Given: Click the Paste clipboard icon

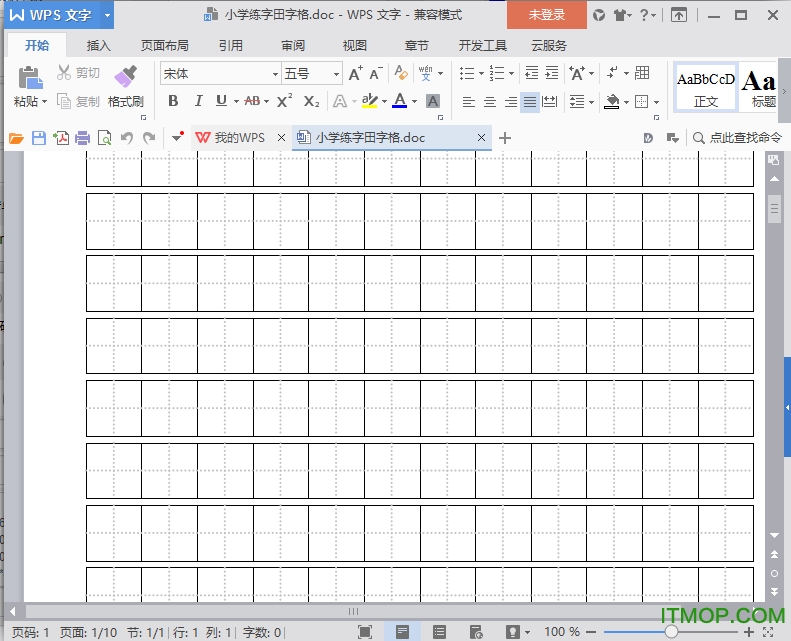Looking at the screenshot, I should point(29,77).
